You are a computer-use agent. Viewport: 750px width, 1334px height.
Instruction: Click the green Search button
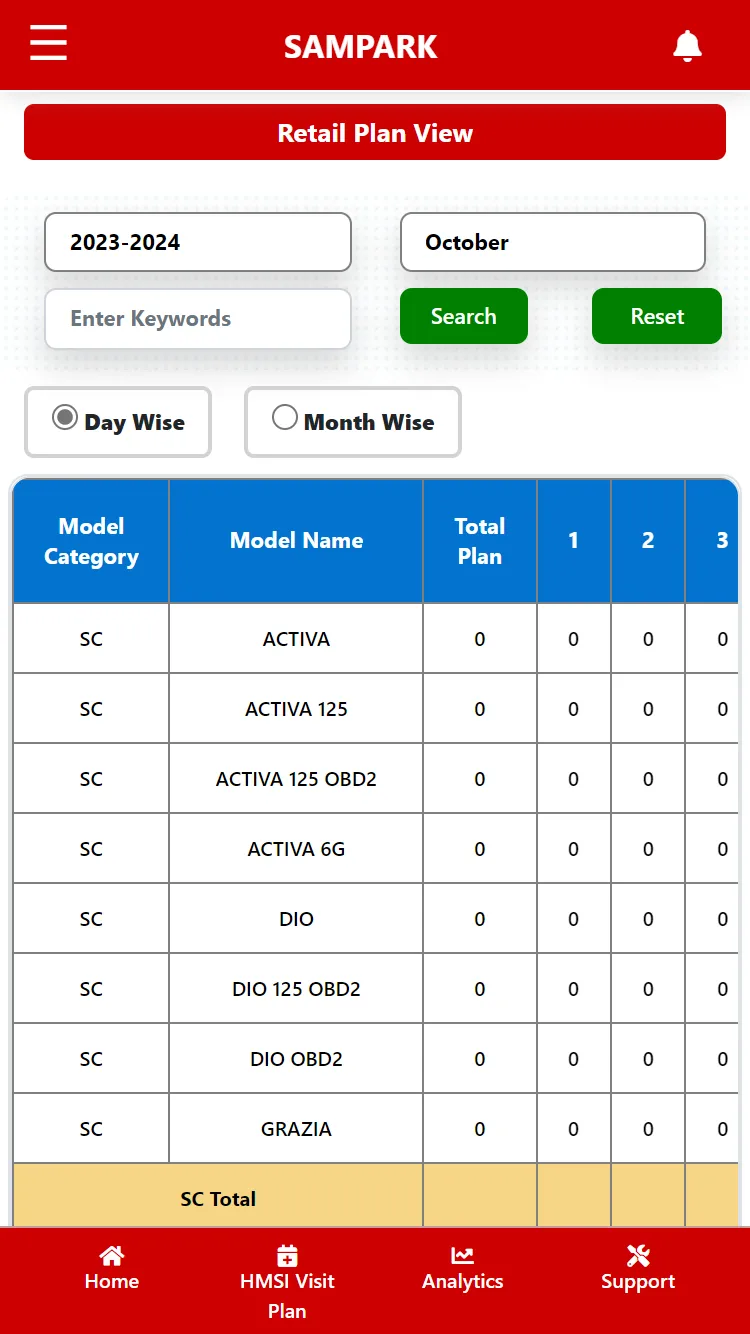tap(464, 316)
